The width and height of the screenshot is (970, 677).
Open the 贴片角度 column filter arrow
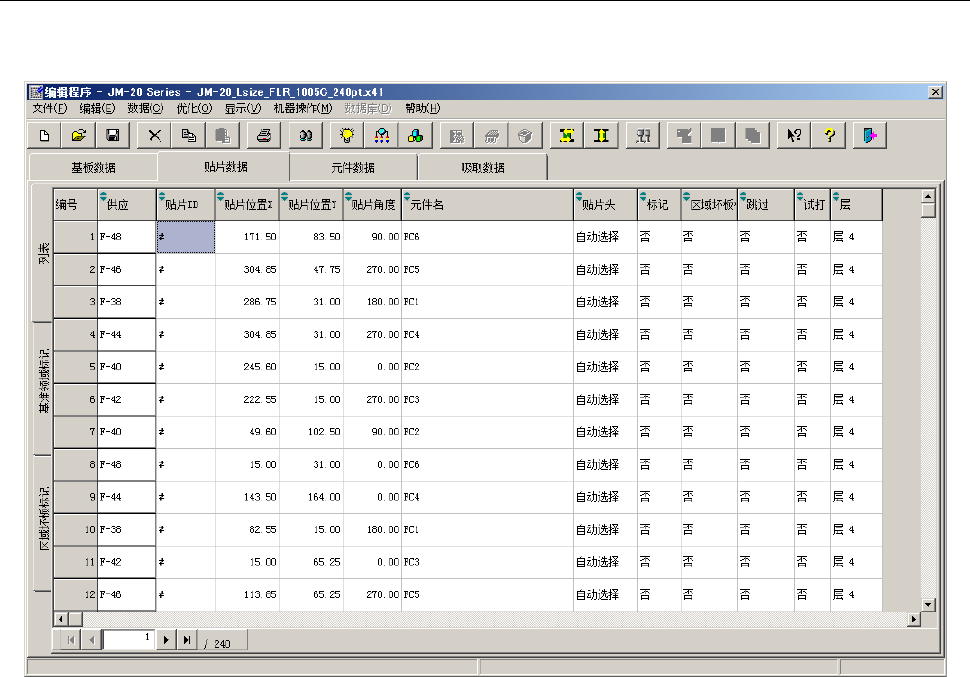coord(349,196)
